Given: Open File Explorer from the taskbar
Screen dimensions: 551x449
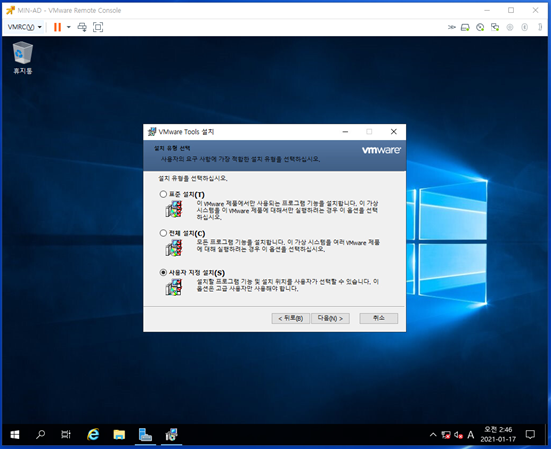Looking at the screenshot, I should 119,435.
